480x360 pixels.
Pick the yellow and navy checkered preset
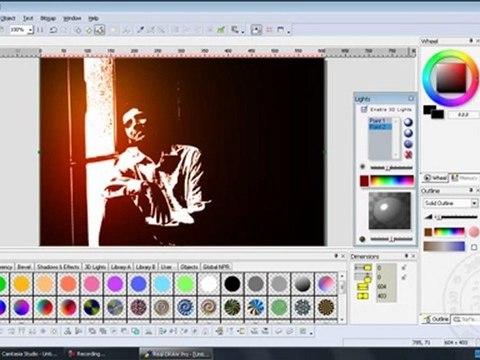92,307
